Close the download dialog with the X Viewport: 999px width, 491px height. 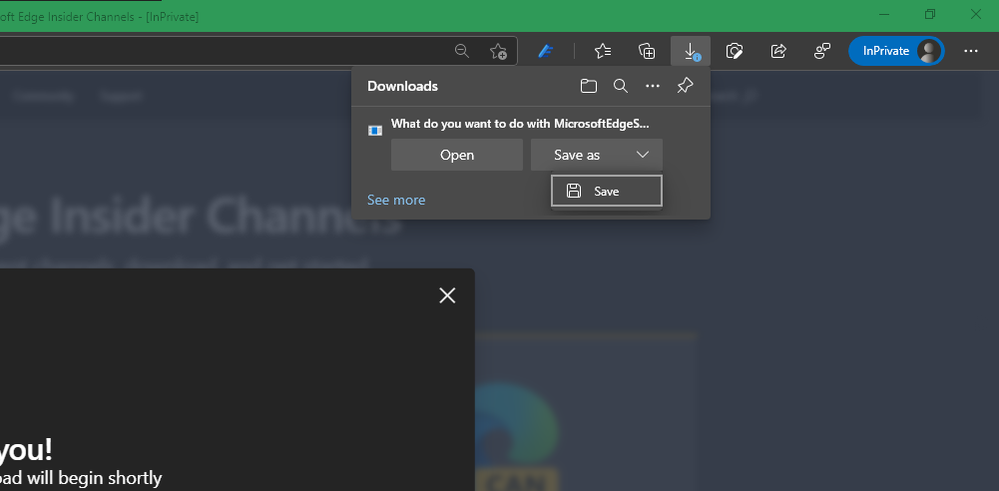(x=447, y=295)
